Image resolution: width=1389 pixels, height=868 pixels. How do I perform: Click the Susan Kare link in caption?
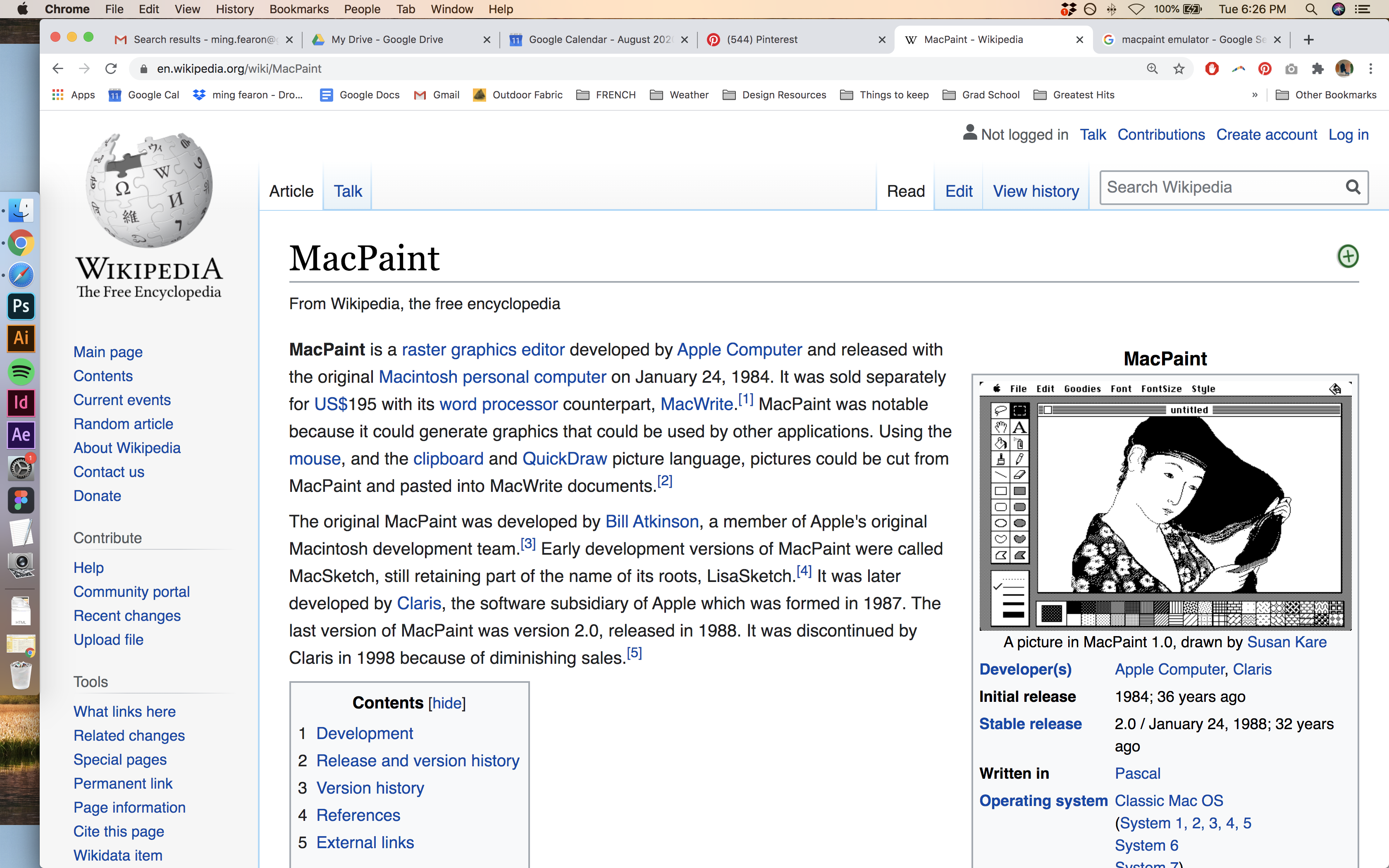[1287, 642]
